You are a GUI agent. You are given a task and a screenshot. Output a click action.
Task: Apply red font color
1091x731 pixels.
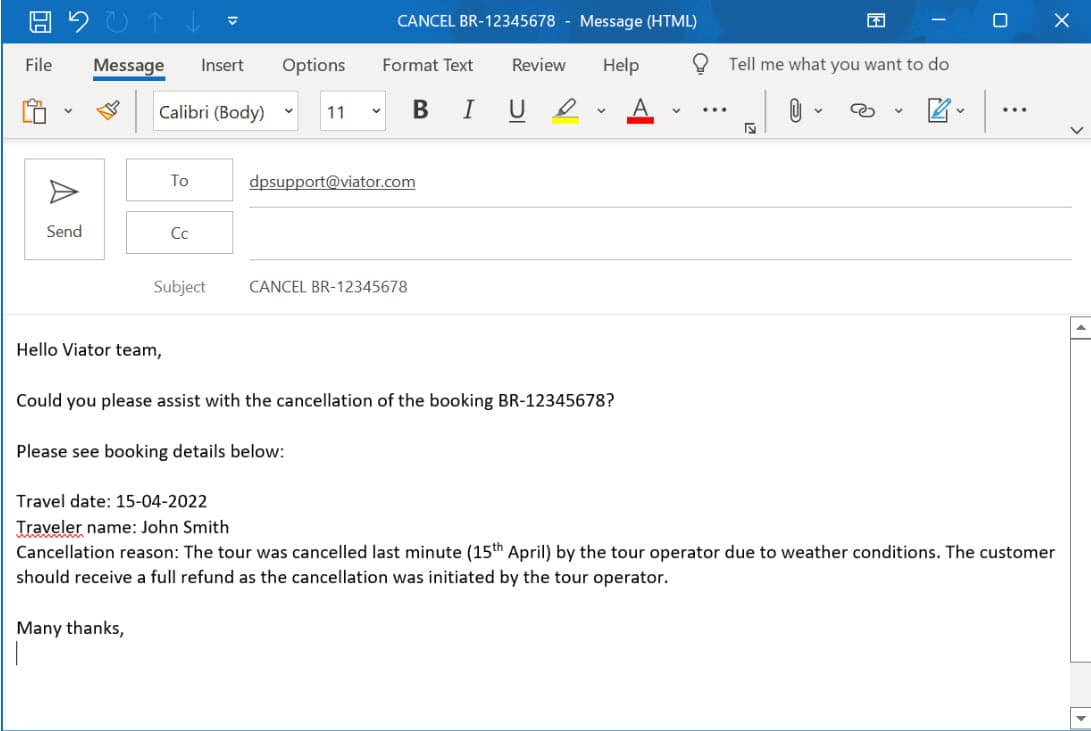(640, 110)
